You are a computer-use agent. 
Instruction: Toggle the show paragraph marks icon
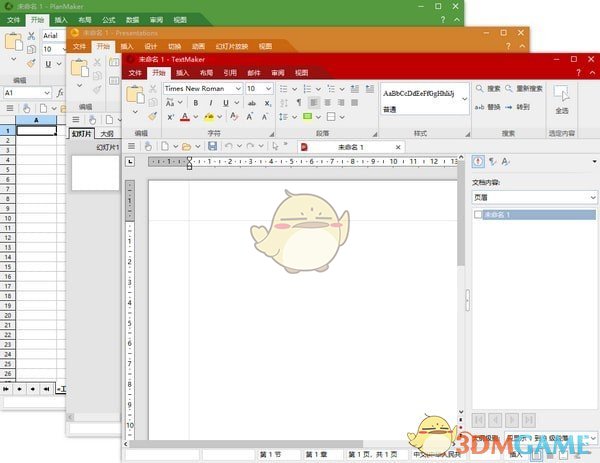(x=299, y=103)
